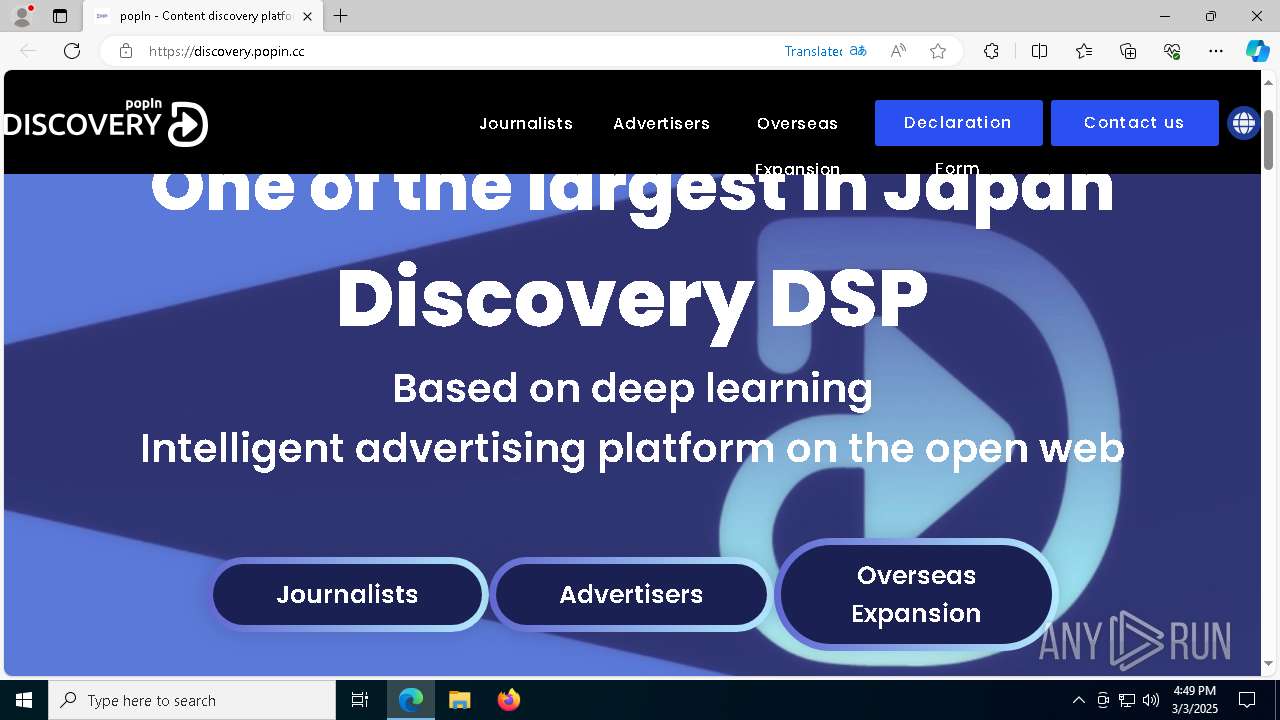
Task: Open the Favorites list
Action: coord(1084,51)
